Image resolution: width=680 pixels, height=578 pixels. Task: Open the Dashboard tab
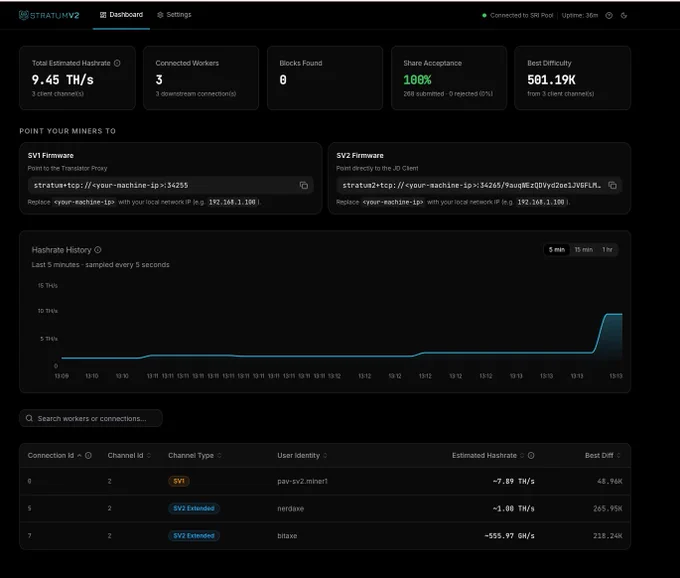pyautogui.click(x=121, y=15)
